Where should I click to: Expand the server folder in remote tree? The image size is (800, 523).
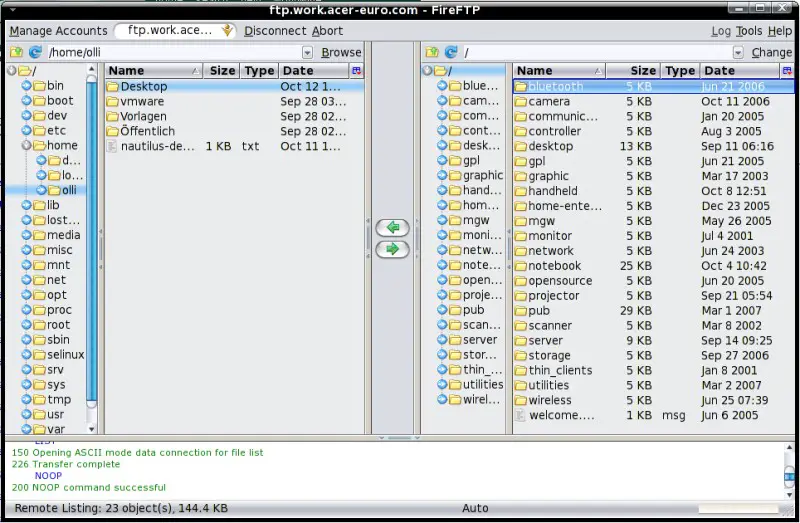click(442, 340)
